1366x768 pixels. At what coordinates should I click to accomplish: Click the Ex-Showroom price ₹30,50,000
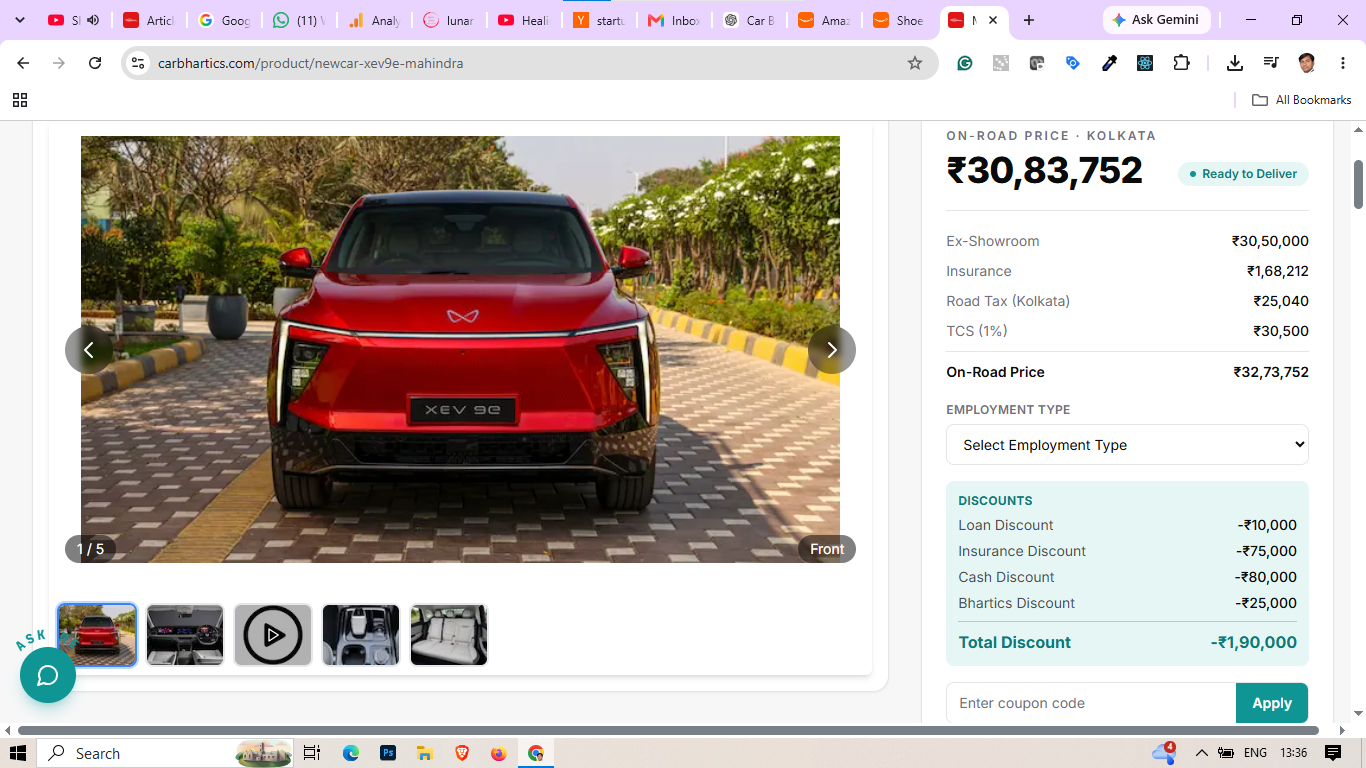pos(1270,241)
